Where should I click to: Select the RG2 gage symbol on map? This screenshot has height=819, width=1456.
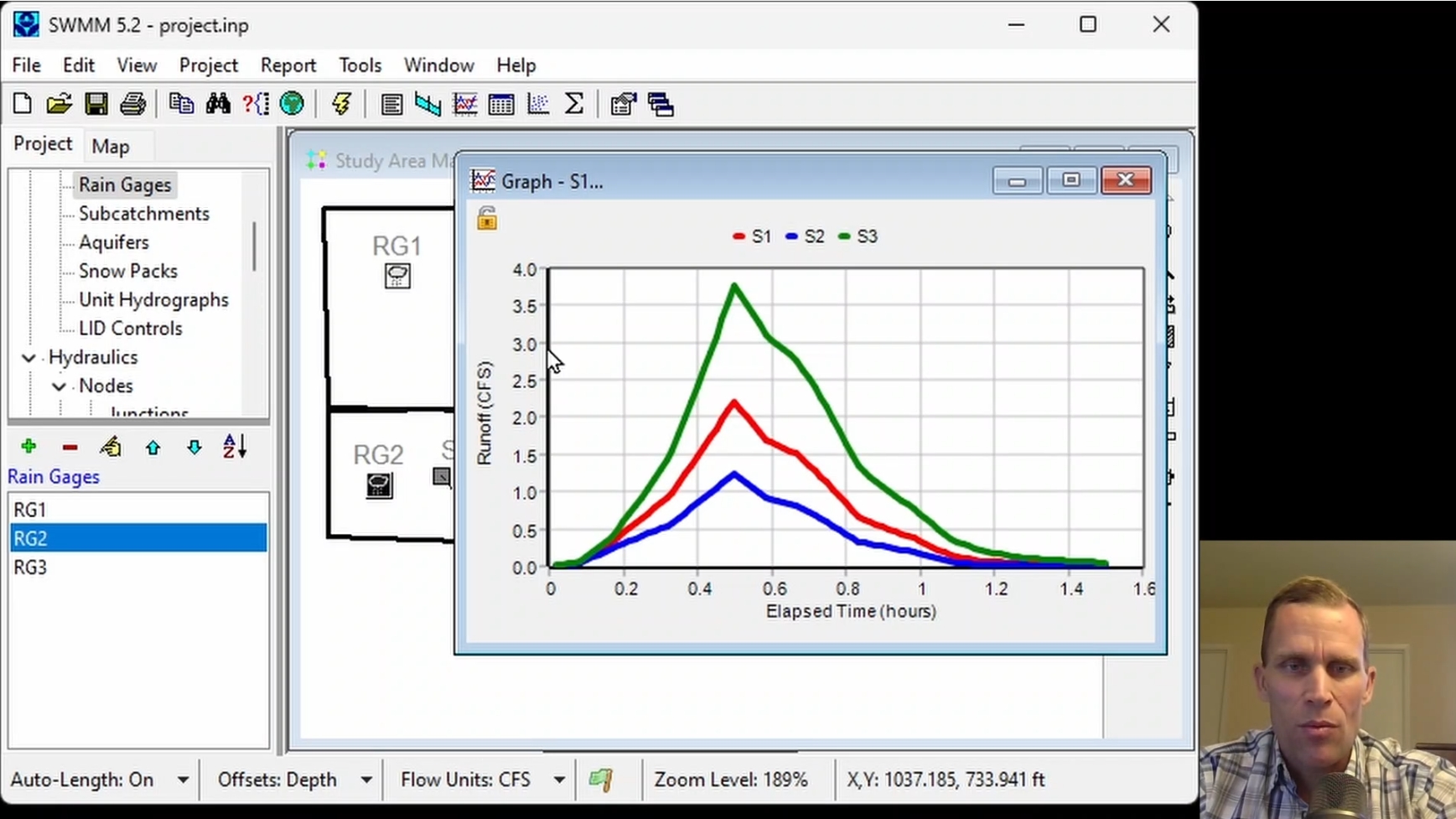tap(379, 485)
